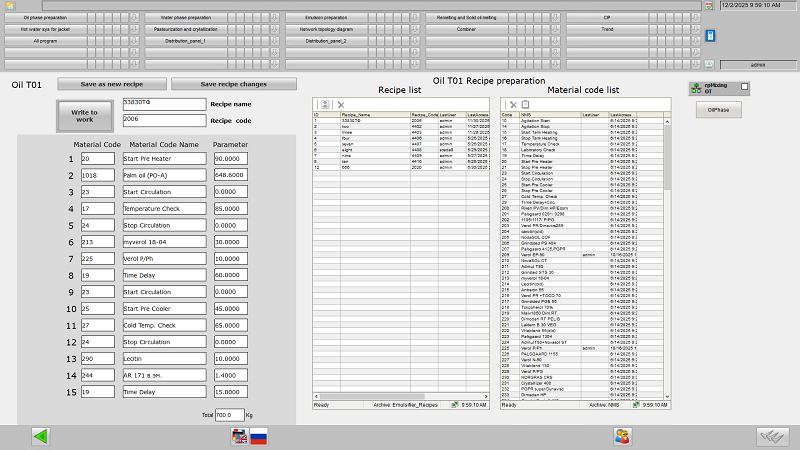Click delete X icon in Recipe list toolbar
This screenshot has height=450, width=800.
[x=341, y=104]
